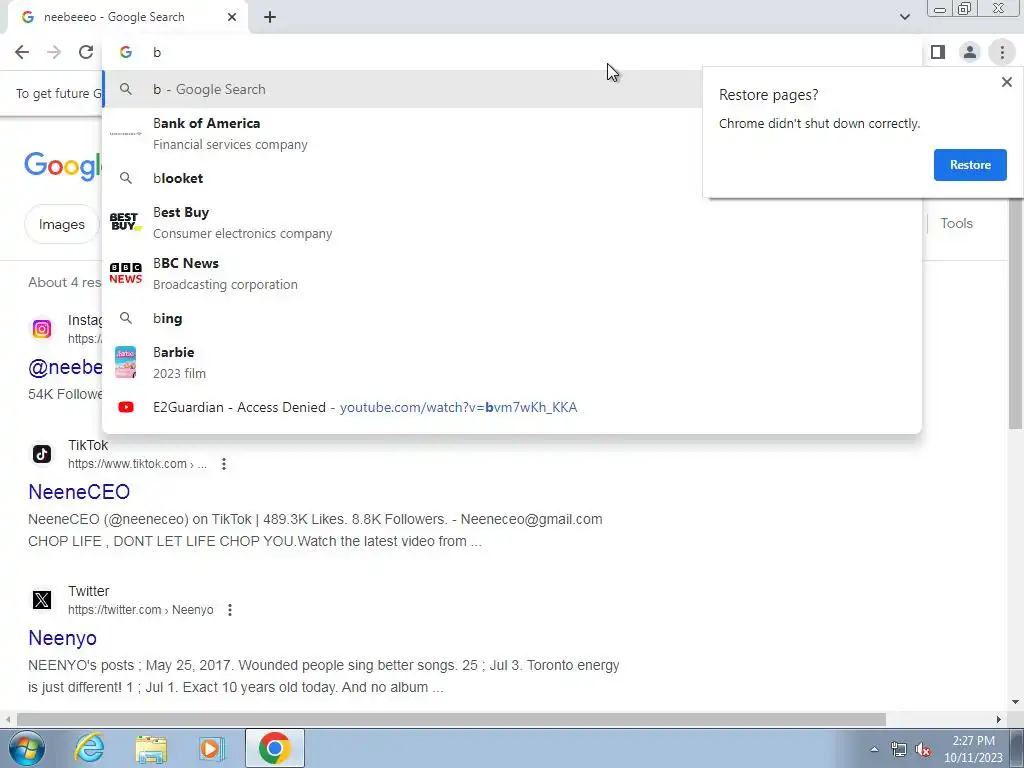
Task: Open a new tab with the plus button
Action: pyautogui.click(x=270, y=18)
